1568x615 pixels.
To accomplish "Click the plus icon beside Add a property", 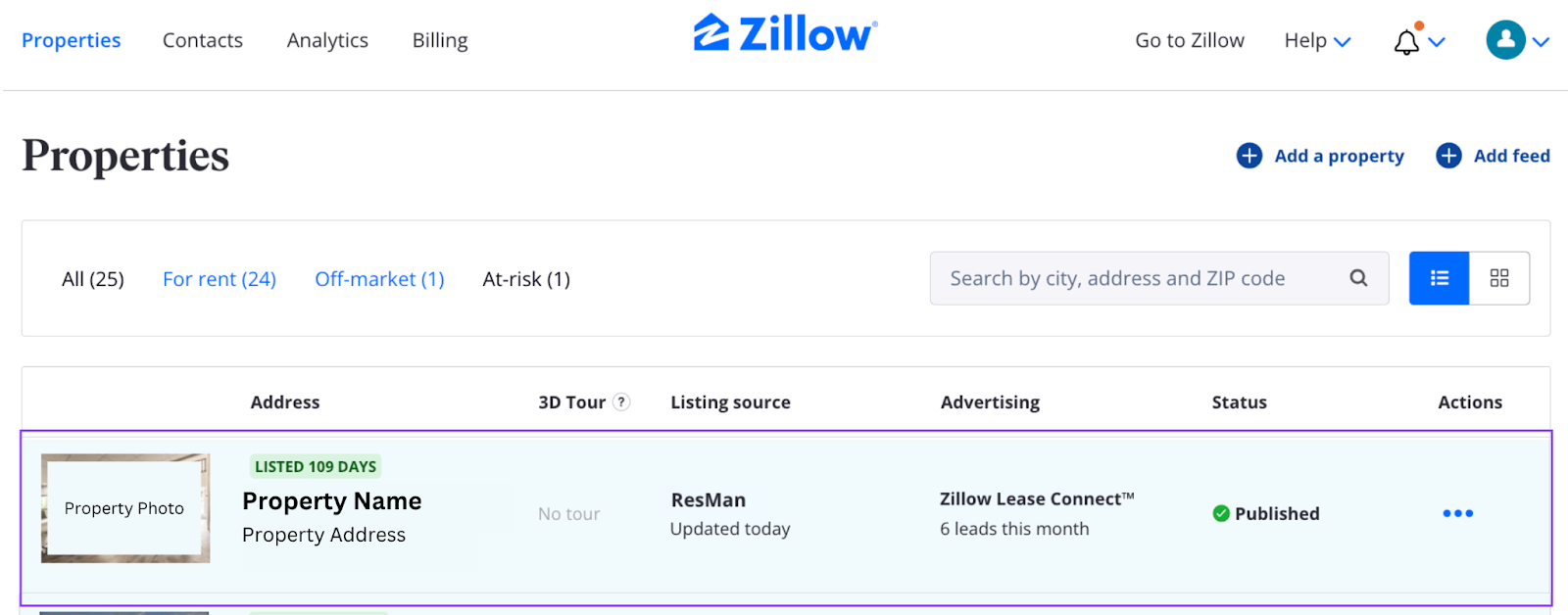I will coord(1249,156).
